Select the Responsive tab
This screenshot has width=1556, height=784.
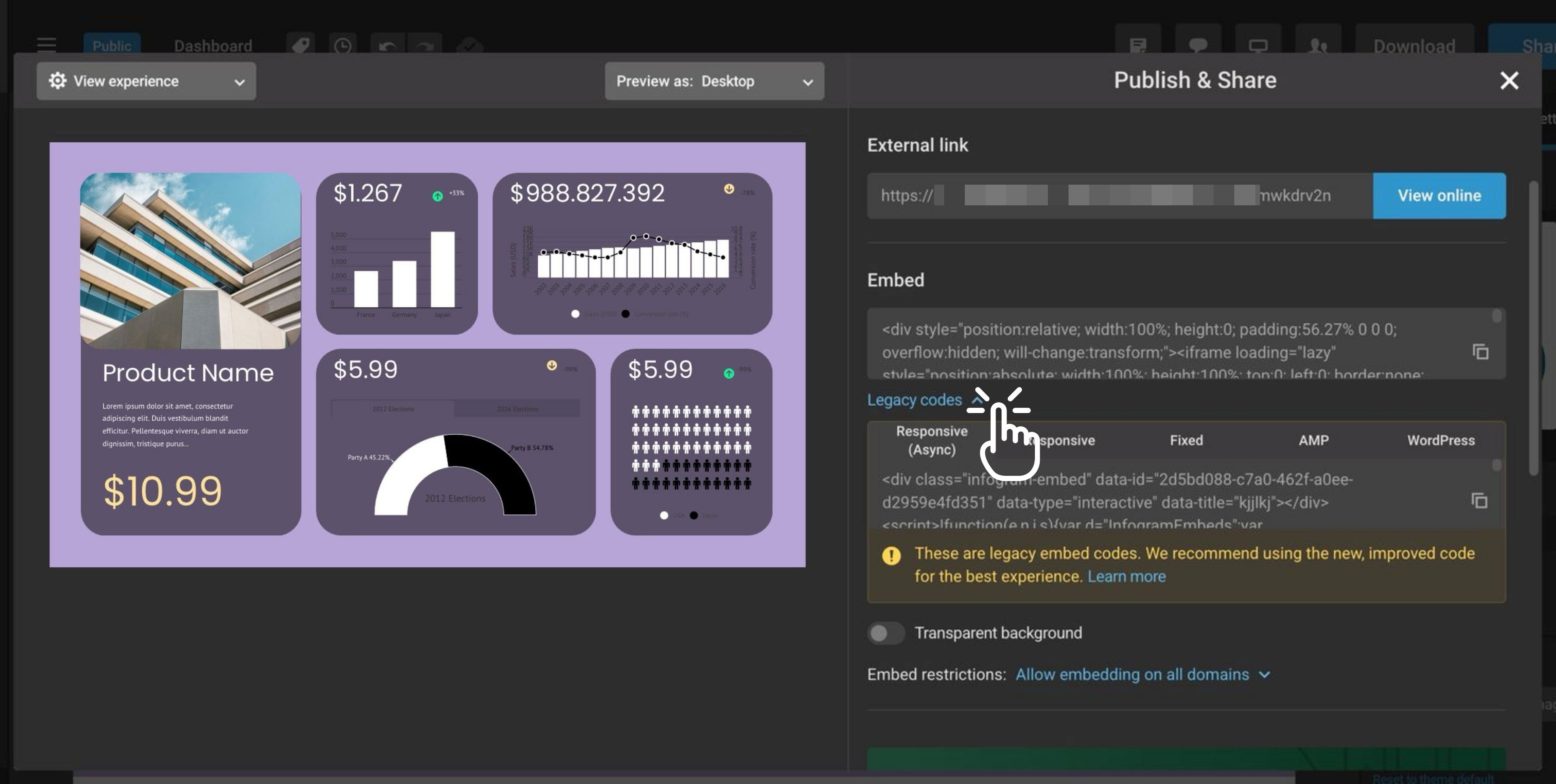(x=1060, y=440)
